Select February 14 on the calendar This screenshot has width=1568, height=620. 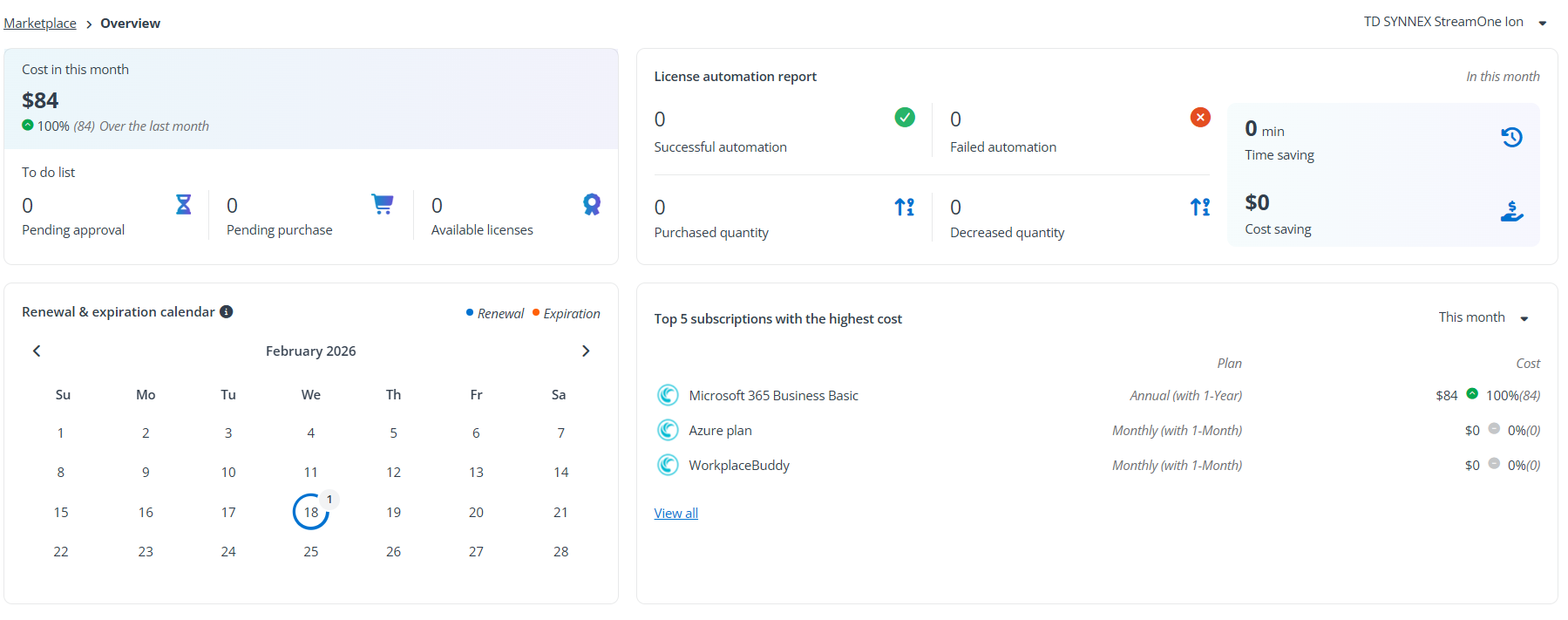click(560, 472)
